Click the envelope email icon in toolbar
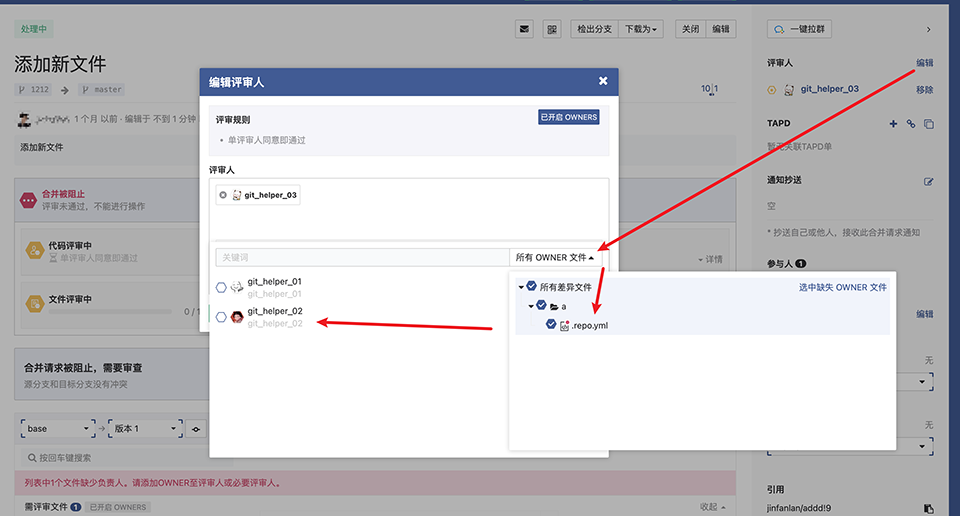The height and width of the screenshot is (516, 960). pos(524,29)
